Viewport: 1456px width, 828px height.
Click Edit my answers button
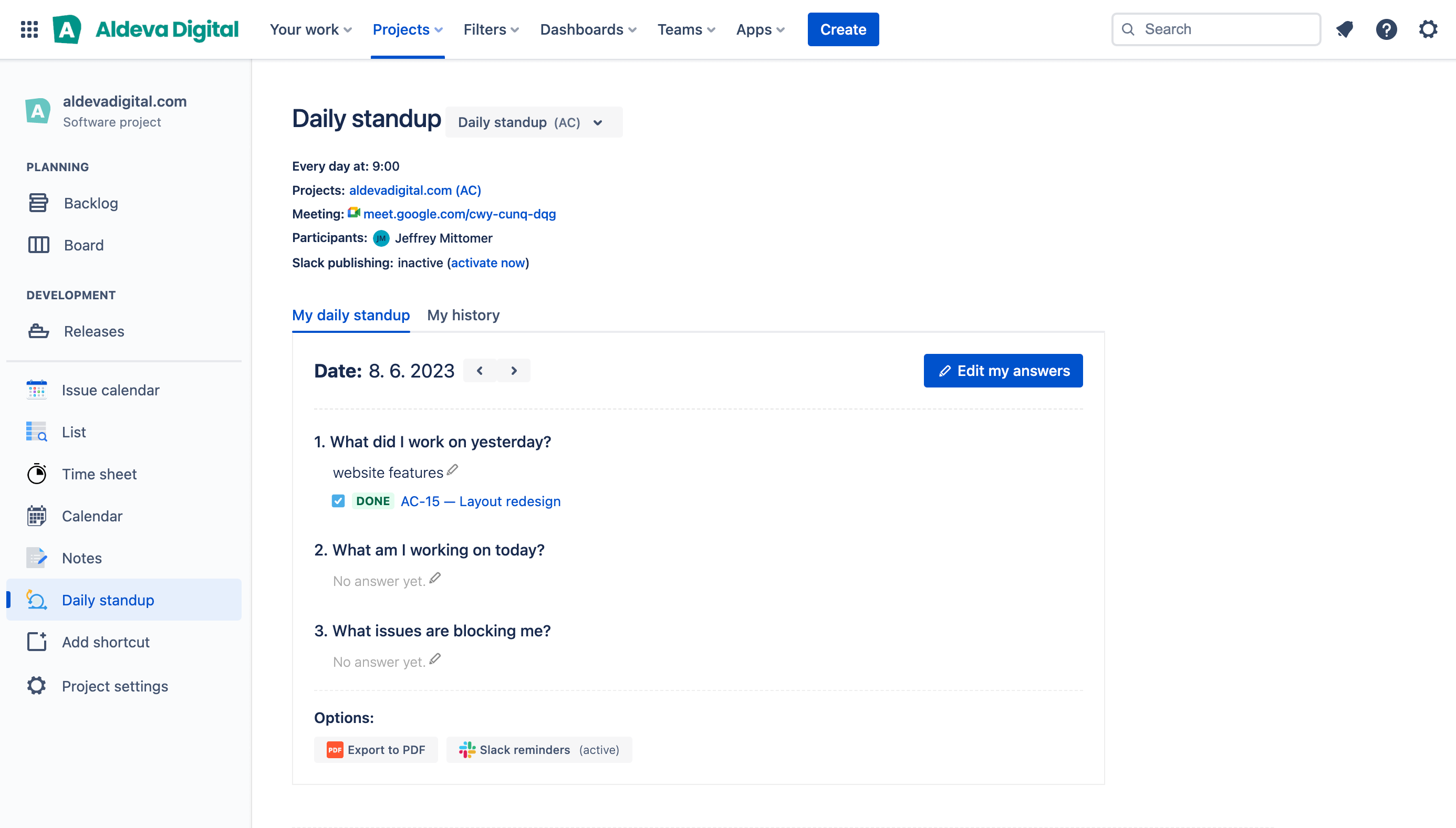coord(1003,371)
